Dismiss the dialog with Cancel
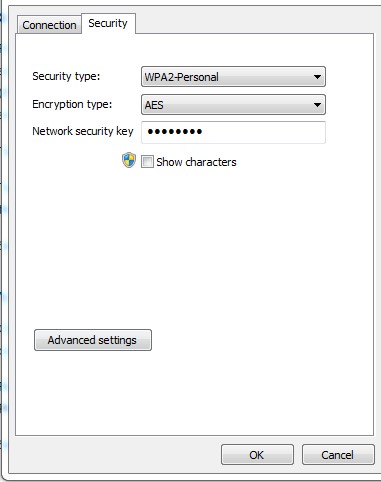381x482 pixels. [x=338, y=455]
